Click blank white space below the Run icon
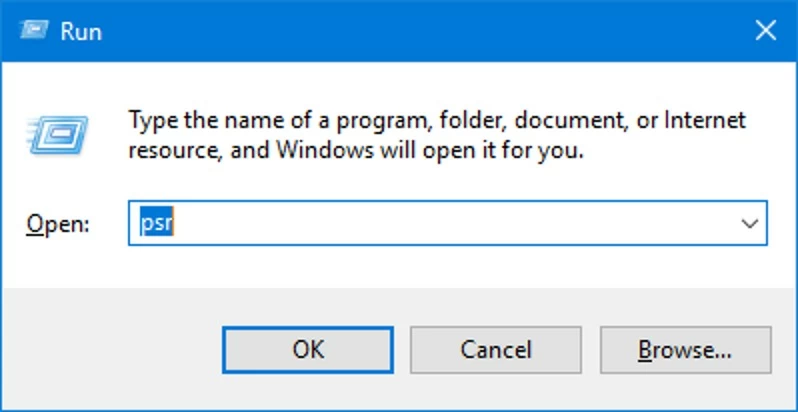798x412 pixels. [58, 180]
